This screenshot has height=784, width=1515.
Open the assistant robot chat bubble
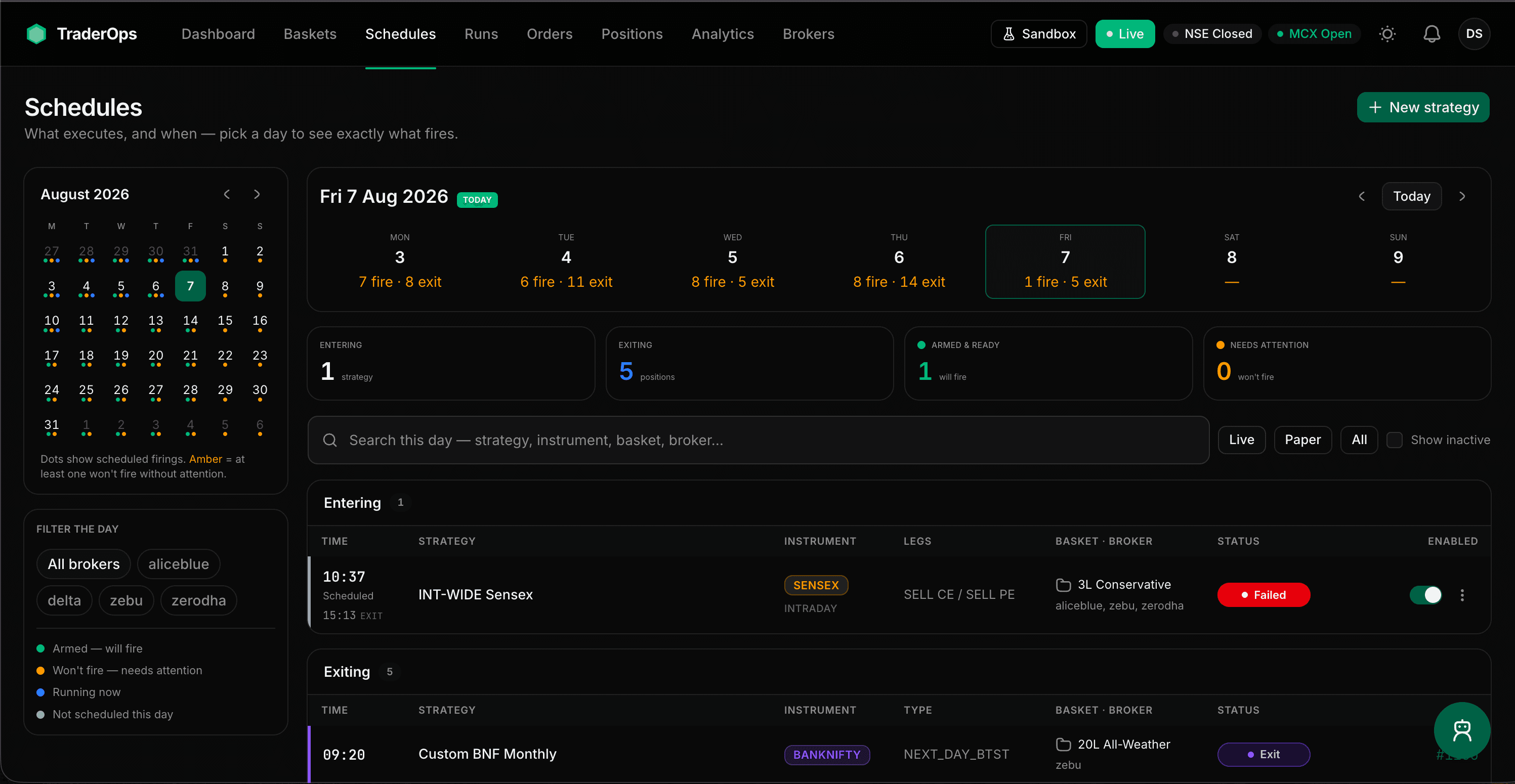tap(1462, 730)
